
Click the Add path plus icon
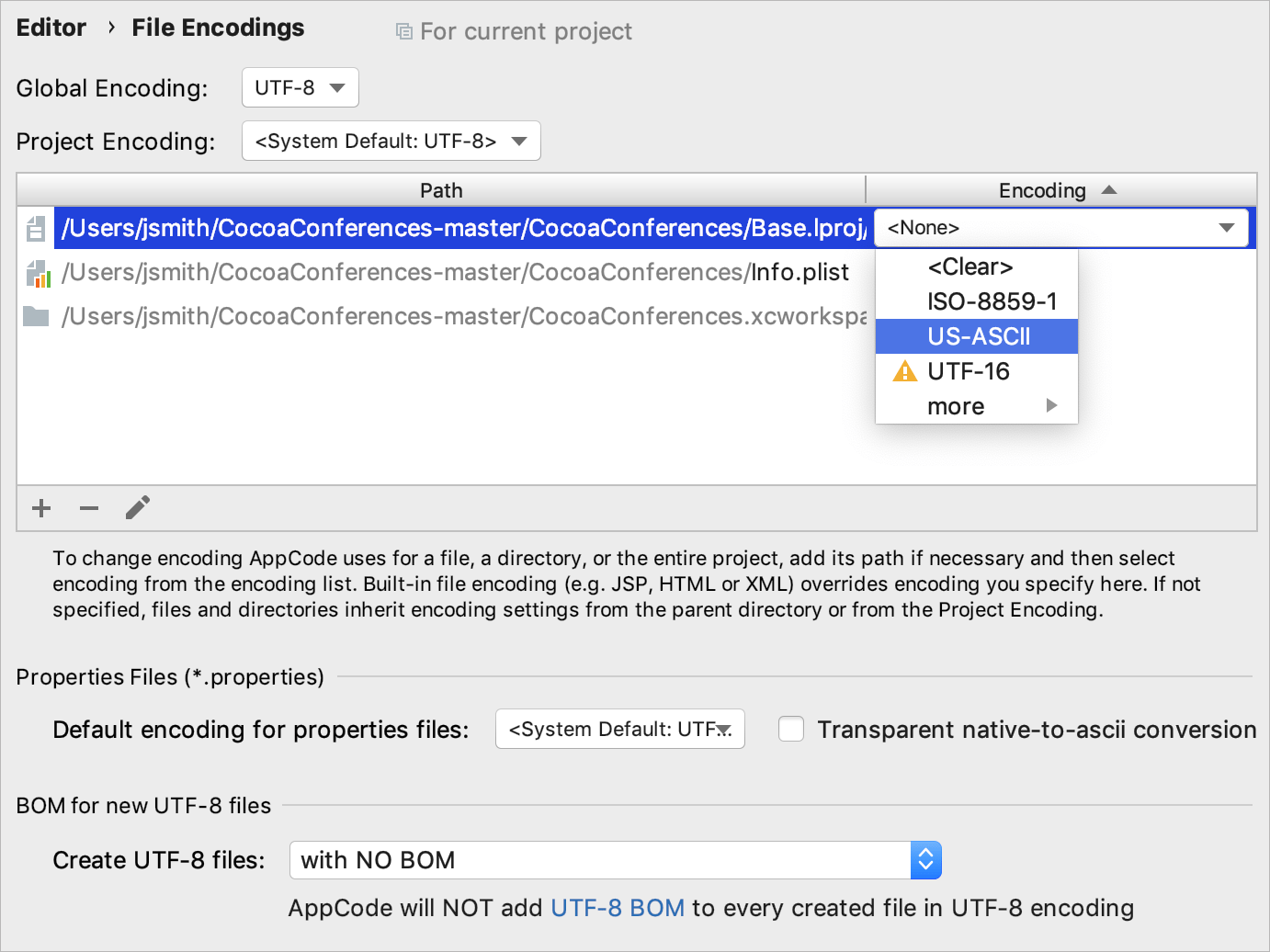click(x=40, y=507)
